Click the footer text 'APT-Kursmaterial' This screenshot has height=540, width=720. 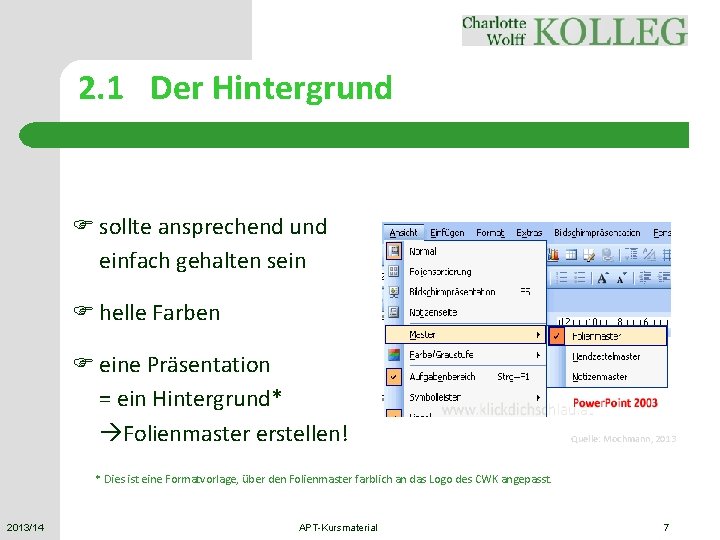coord(338,527)
